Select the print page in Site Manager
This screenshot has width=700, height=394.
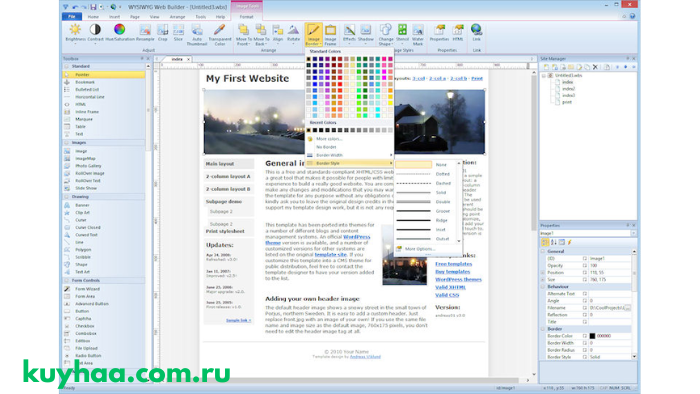(x=567, y=102)
